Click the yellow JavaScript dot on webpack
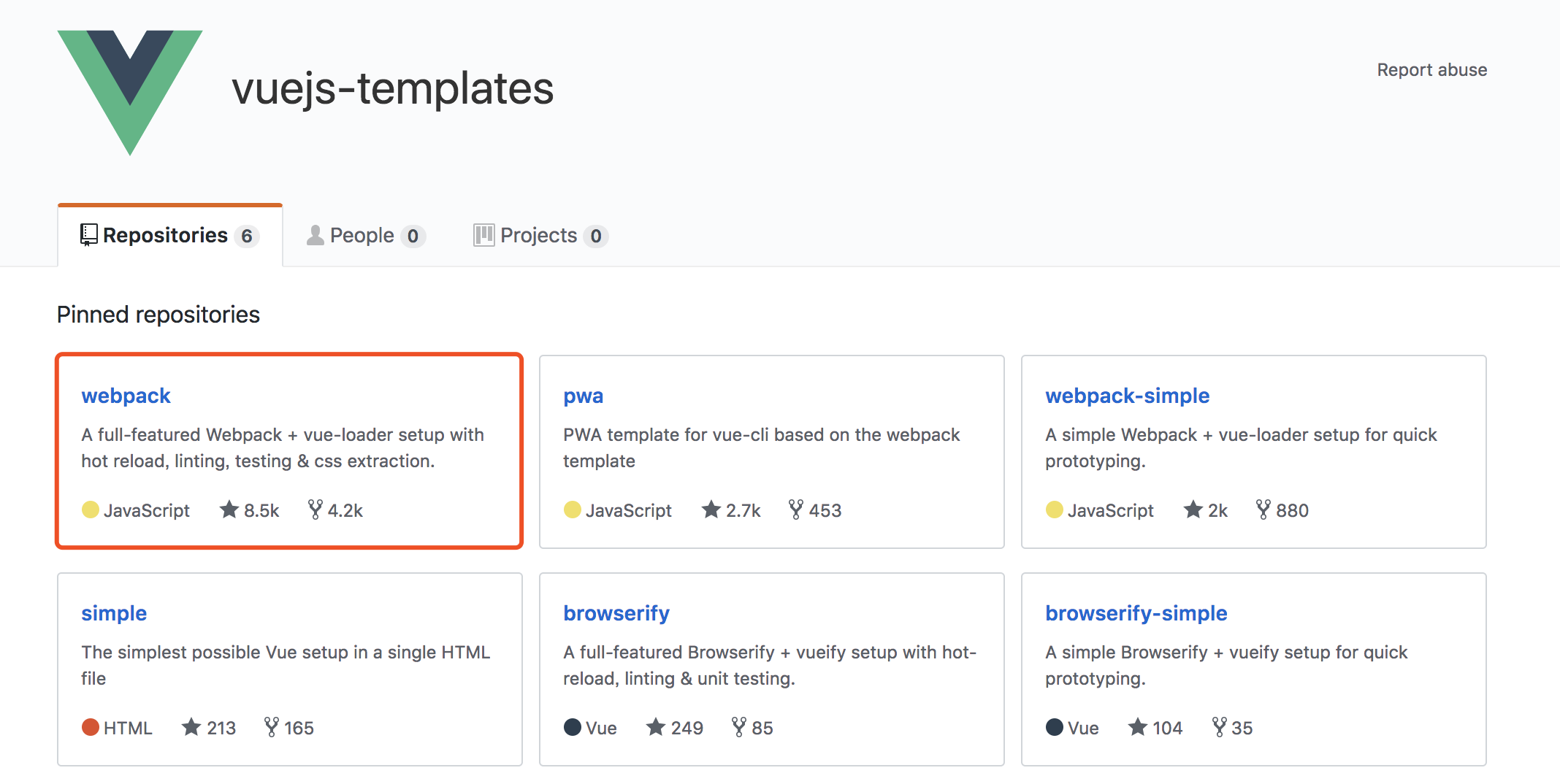Screen dimensions: 1560x784 (x=91, y=510)
